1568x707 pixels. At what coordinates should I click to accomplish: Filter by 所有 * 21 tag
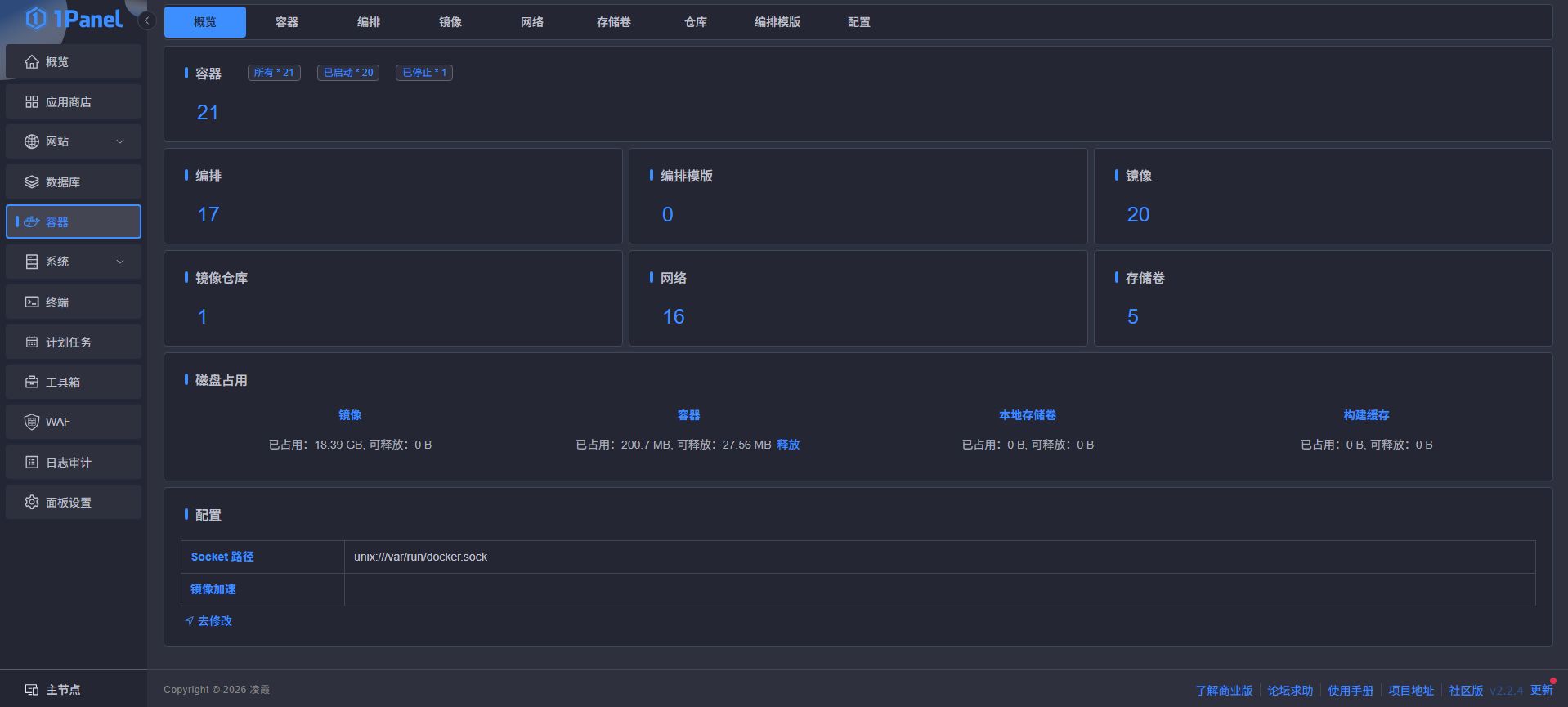[x=274, y=73]
